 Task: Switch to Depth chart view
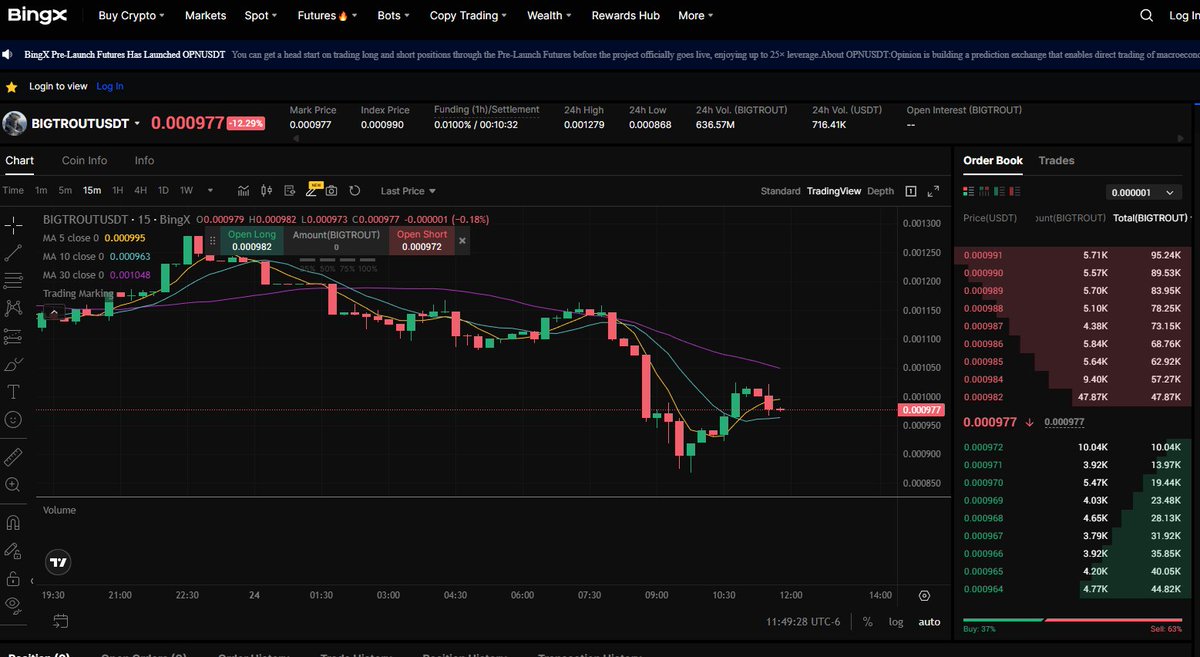880,191
